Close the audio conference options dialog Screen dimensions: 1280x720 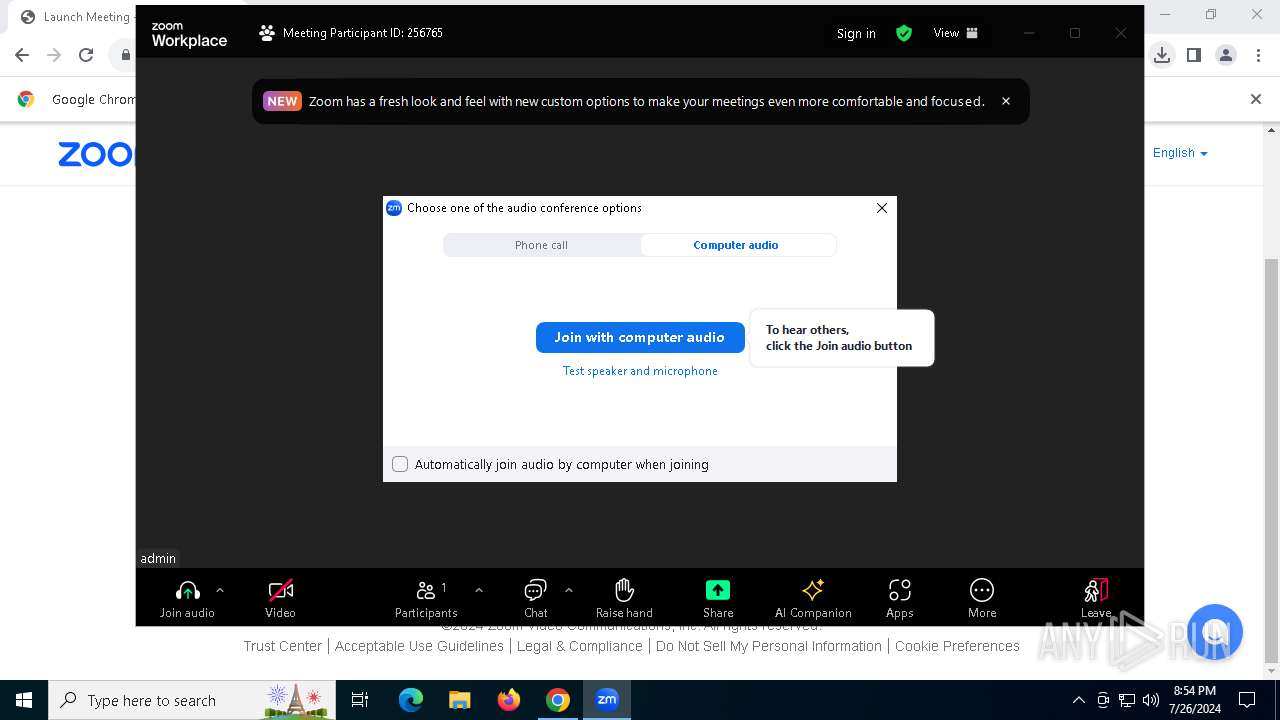(x=882, y=208)
